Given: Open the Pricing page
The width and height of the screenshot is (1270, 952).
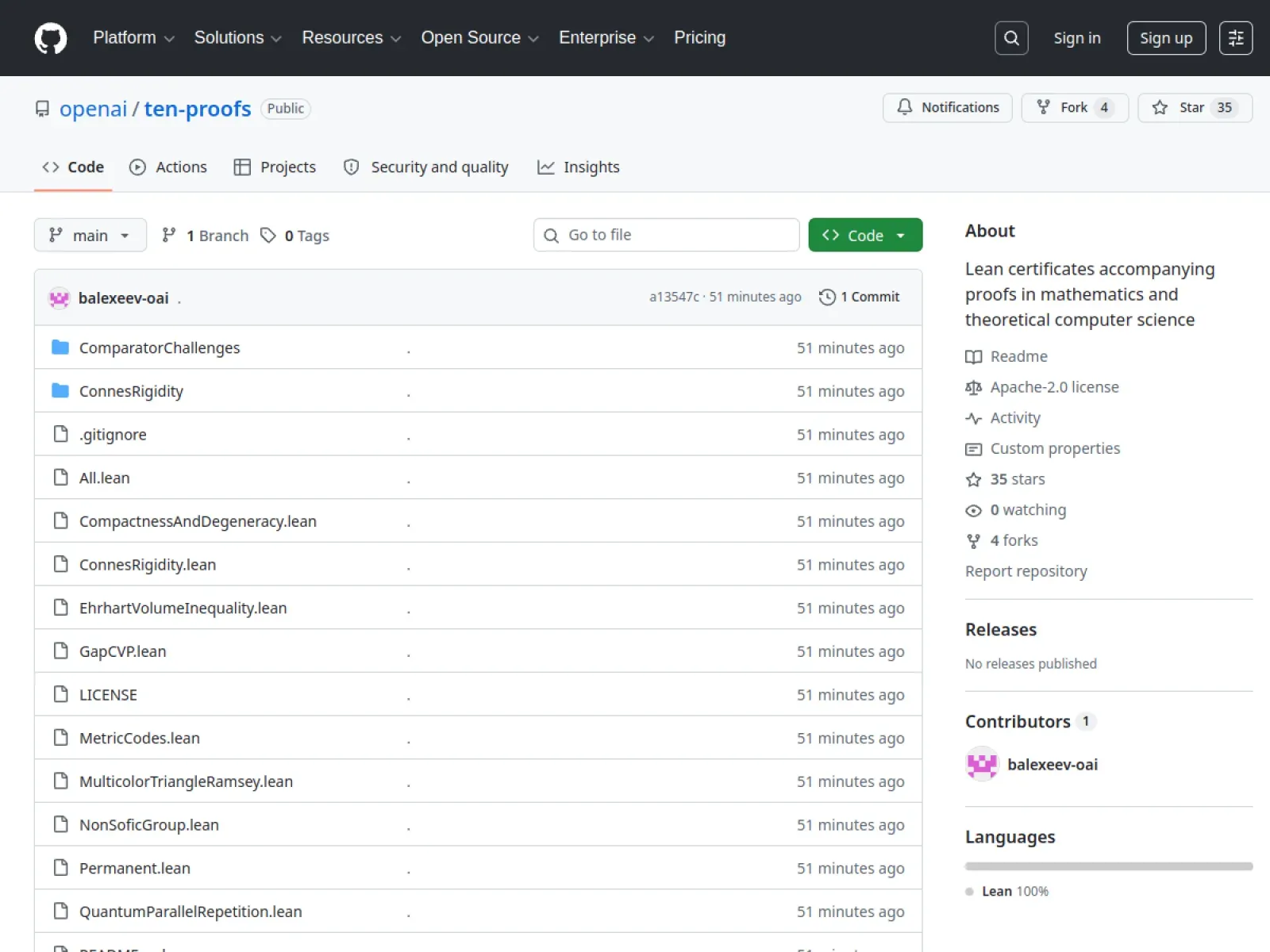Looking at the screenshot, I should (699, 38).
